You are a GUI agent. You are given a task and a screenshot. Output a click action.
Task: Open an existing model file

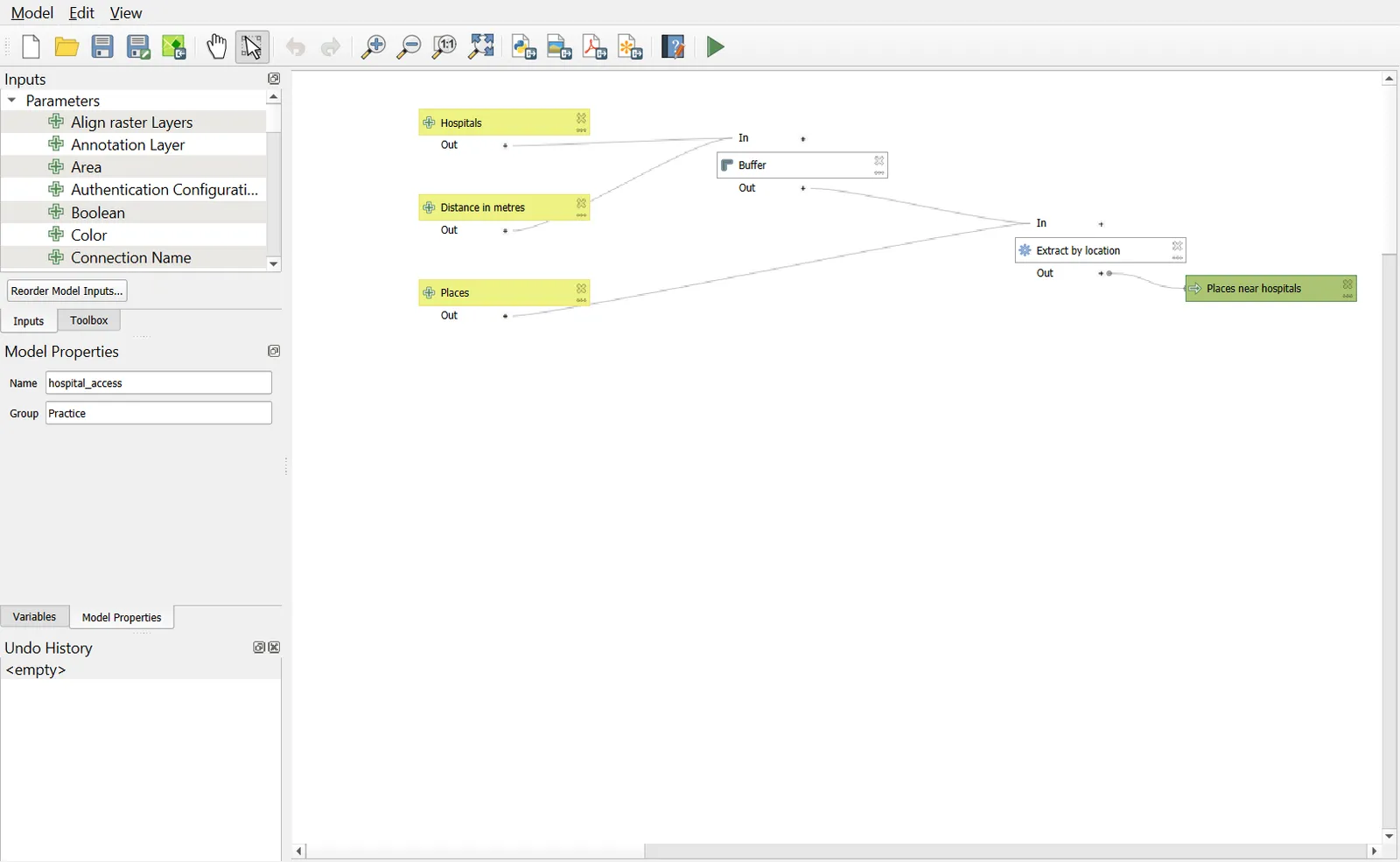point(66,47)
